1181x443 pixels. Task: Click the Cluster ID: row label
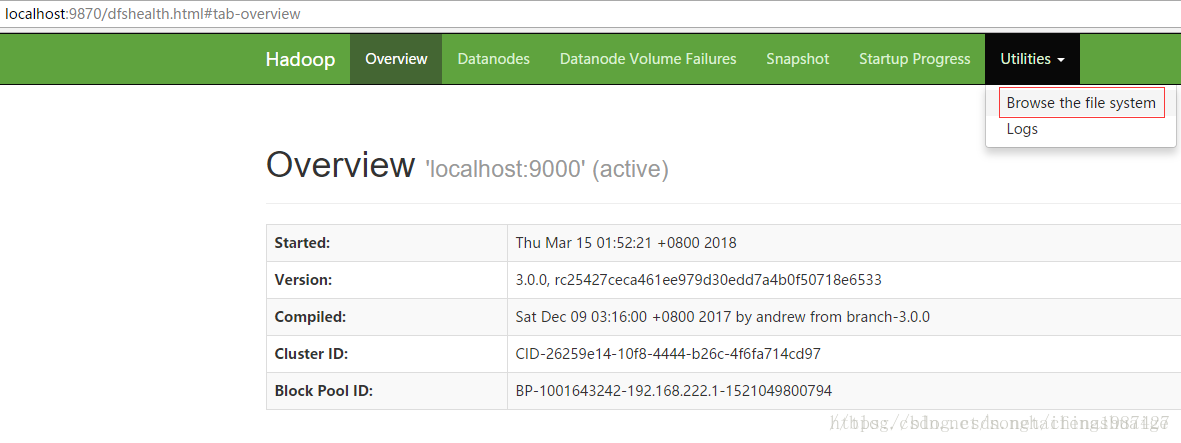[x=311, y=353]
